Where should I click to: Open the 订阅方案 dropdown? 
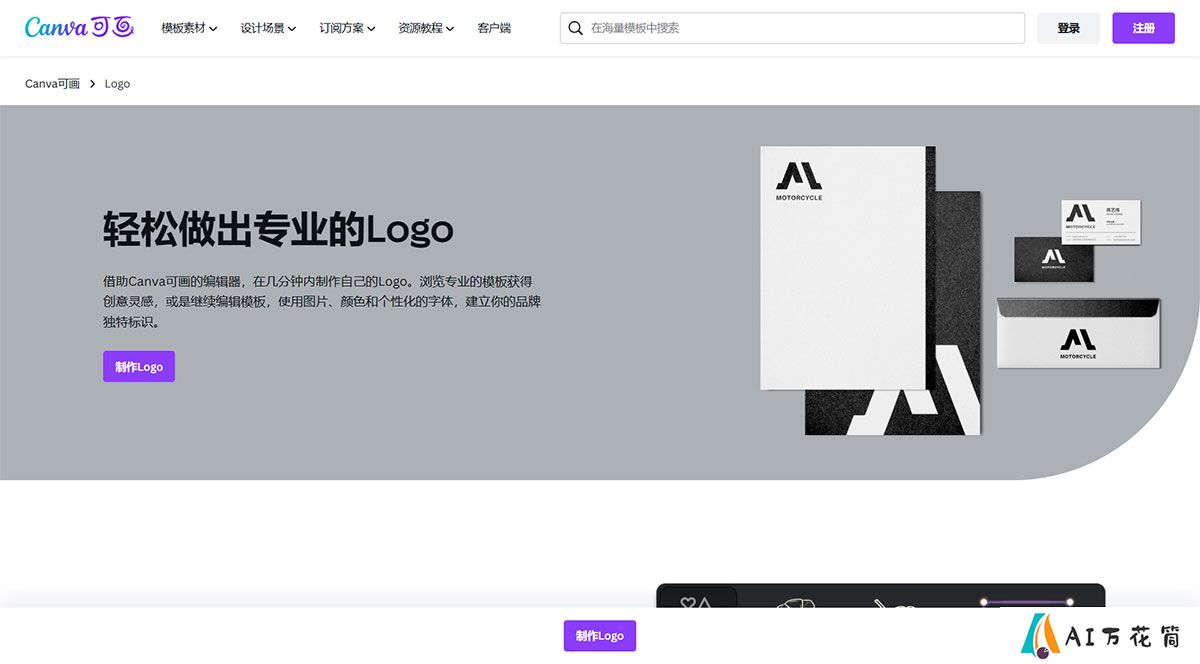pos(347,28)
